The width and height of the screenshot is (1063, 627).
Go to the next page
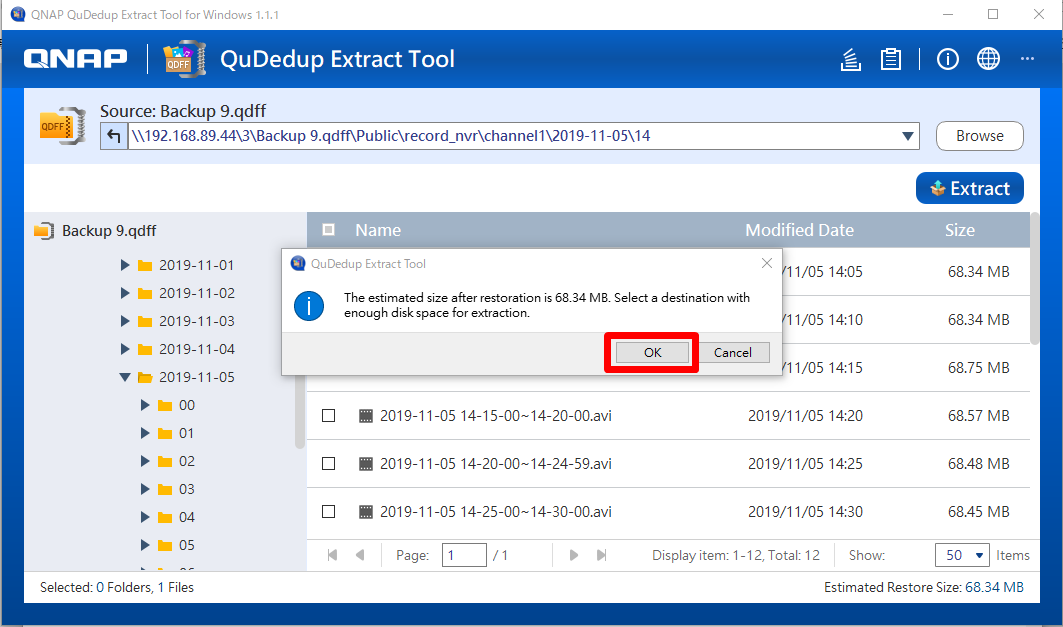tap(574, 555)
